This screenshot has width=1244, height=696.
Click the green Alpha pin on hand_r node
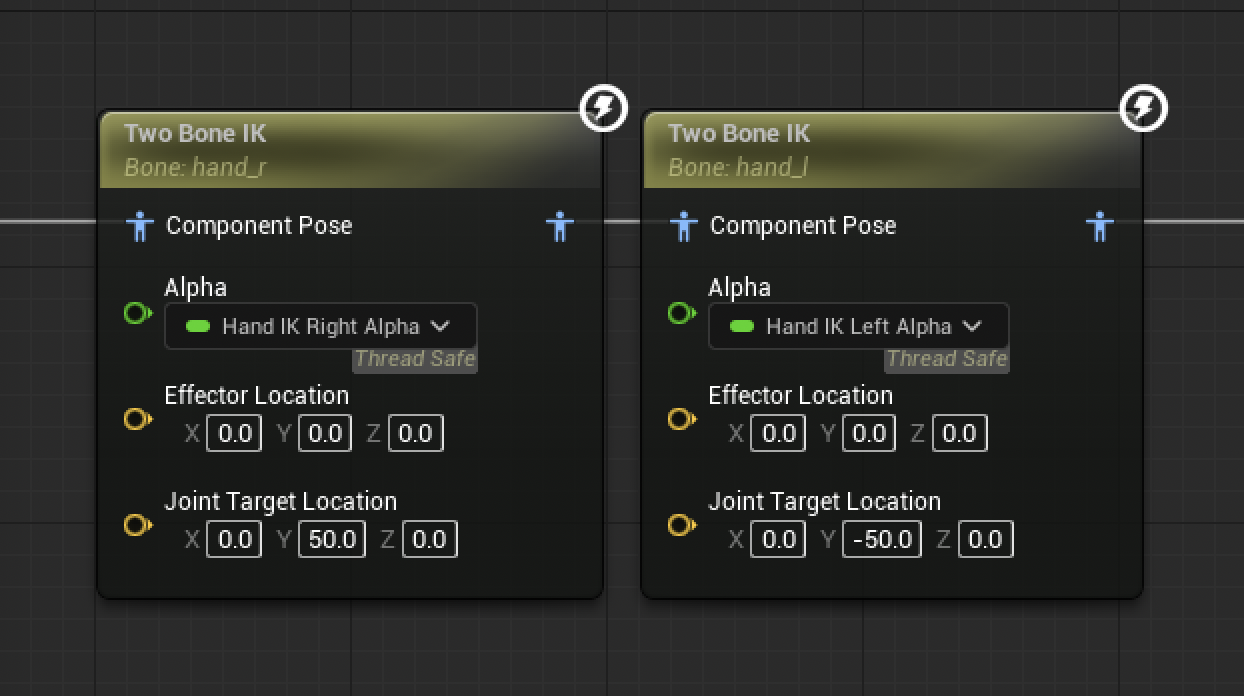click(x=138, y=313)
